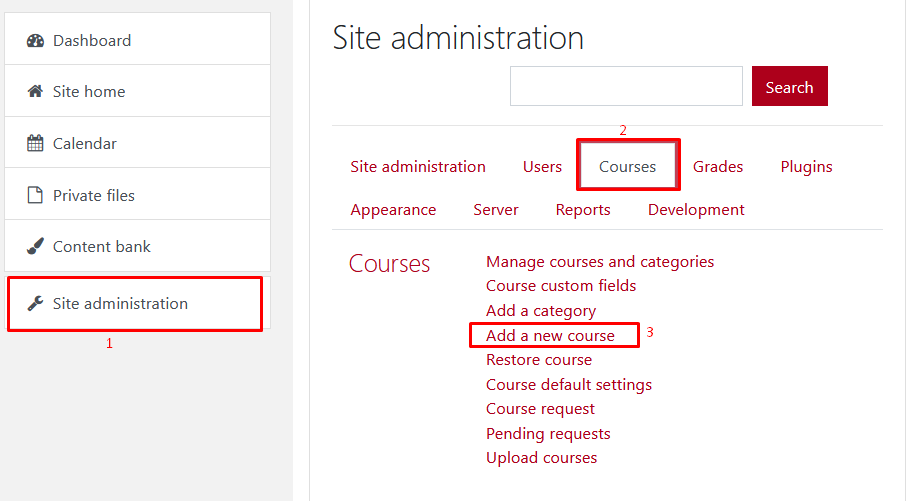
Task: Click the Calendar grid icon
Action: click(x=36, y=143)
